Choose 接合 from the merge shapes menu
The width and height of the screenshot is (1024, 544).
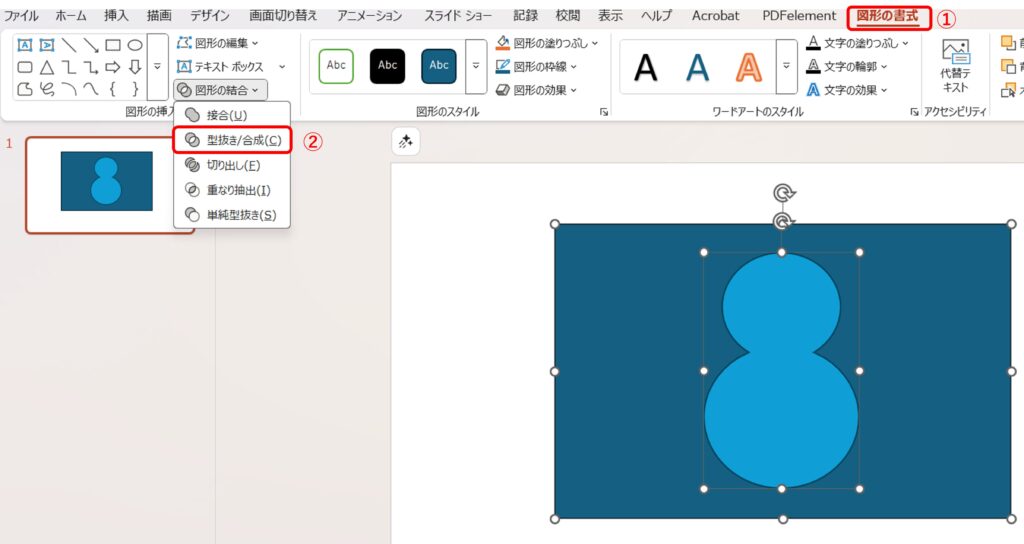pos(226,115)
